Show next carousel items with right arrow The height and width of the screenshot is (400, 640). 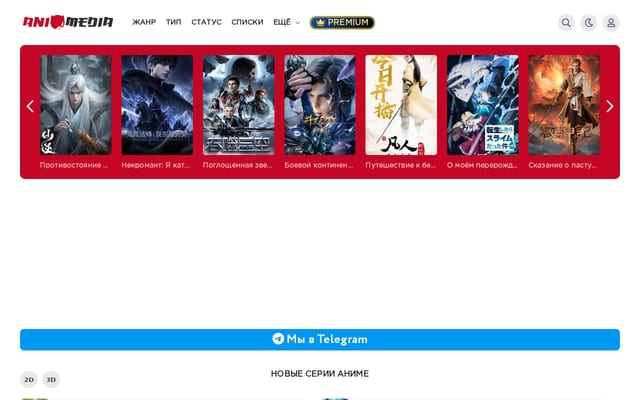[x=610, y=107]
